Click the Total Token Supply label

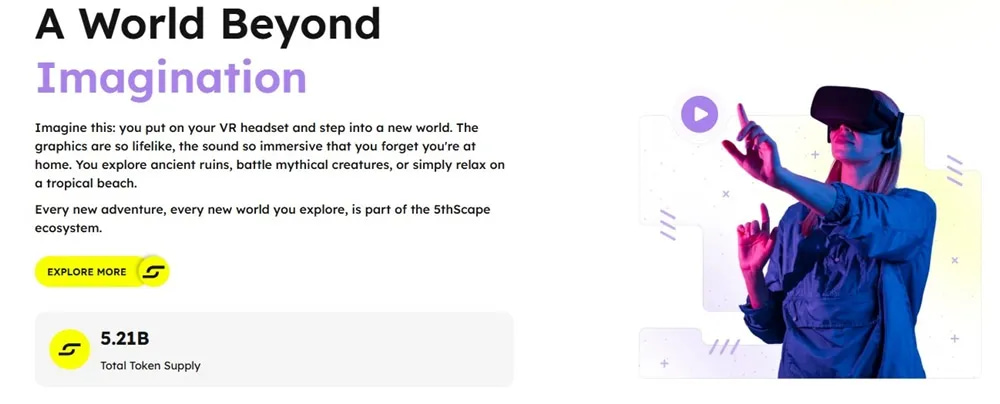[x=151, y=366]
